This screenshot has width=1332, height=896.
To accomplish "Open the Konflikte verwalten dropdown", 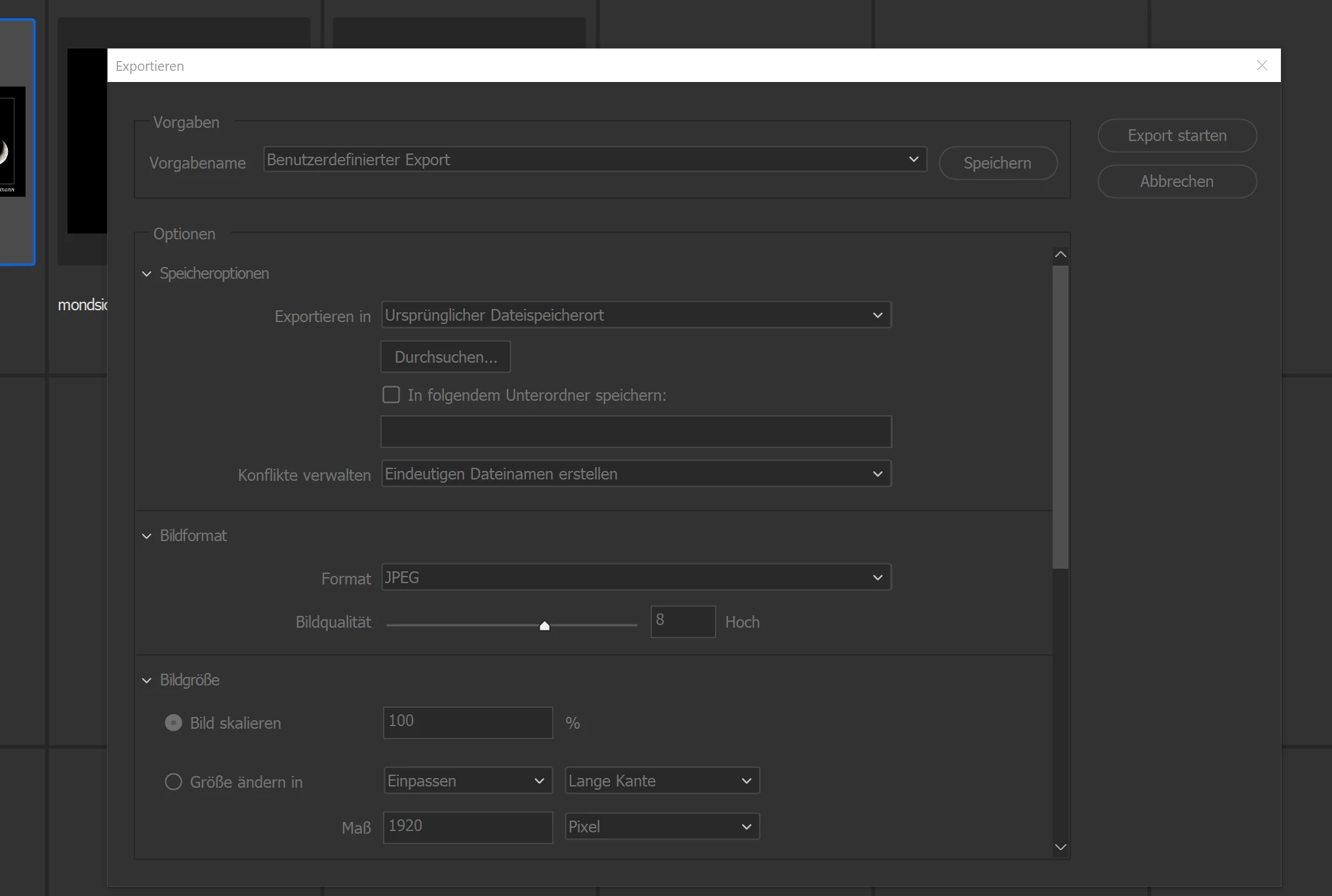I will point(636,474).
